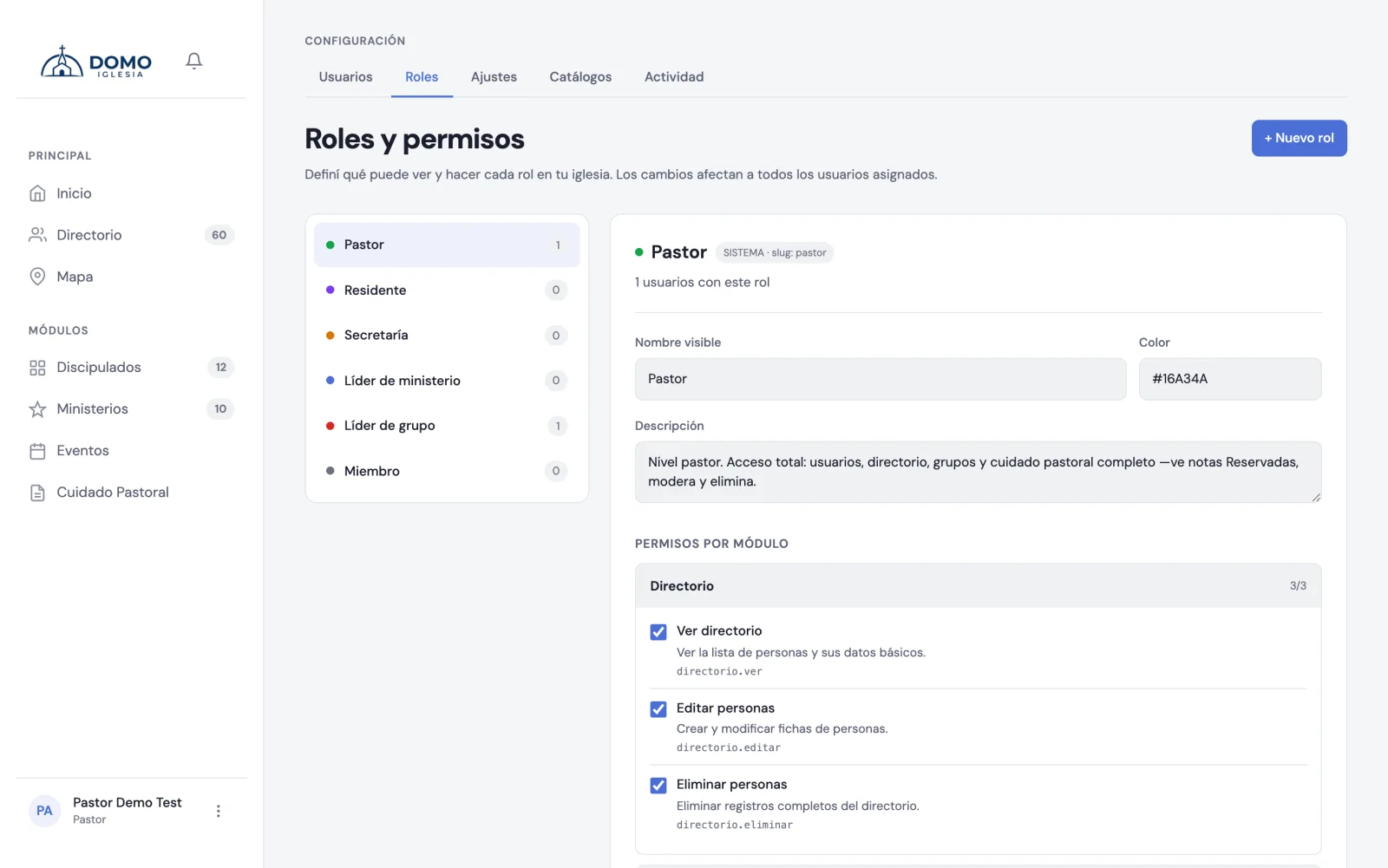Click the Directorio people icon

(37, 235)
